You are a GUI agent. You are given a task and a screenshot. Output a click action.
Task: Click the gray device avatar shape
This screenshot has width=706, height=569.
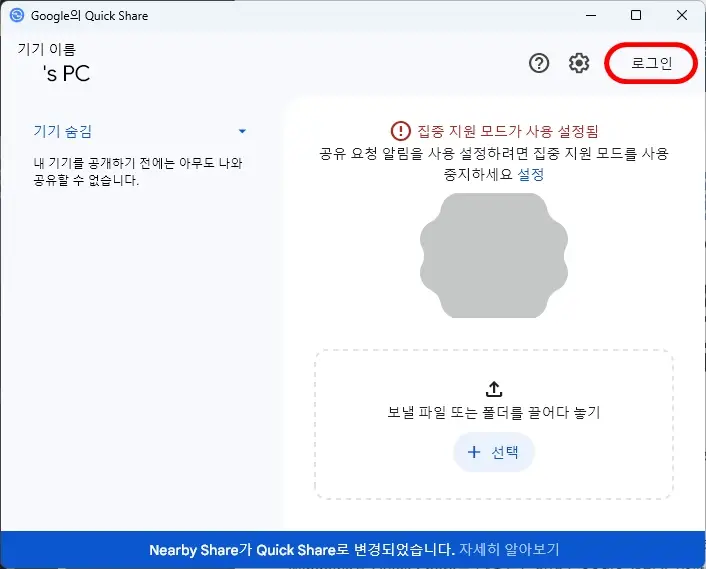(494, 255)
